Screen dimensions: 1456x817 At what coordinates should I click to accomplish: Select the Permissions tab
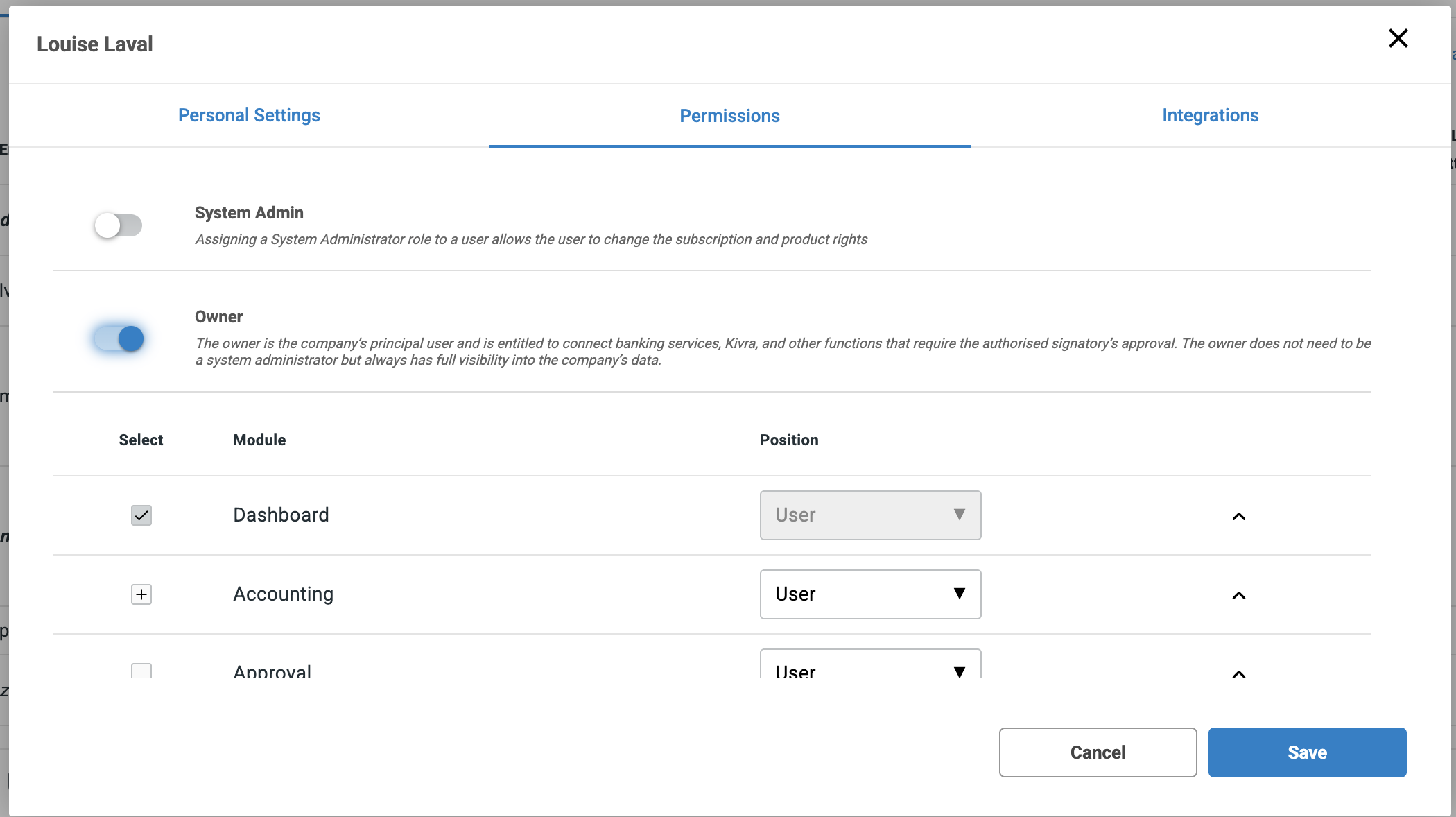(x=729, y=116)
